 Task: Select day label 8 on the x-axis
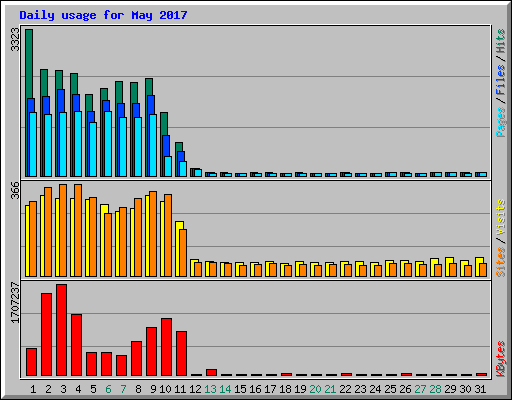click(138, 389)
